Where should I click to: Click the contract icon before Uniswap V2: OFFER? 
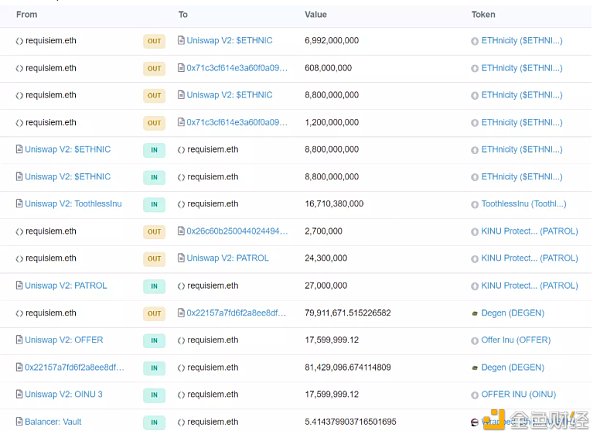tap(19, 340)
